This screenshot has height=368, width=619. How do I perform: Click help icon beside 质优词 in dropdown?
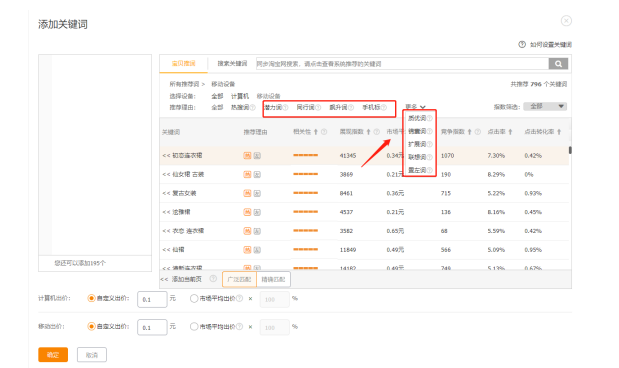pos(430,118)
